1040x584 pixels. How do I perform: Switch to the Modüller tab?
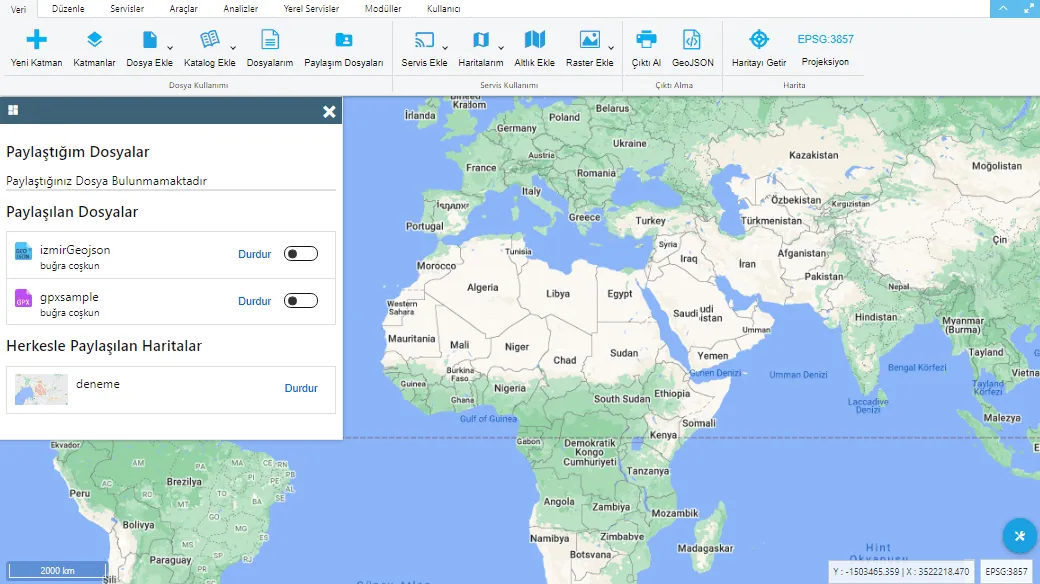pyautogui.click(x=383, y=9)
